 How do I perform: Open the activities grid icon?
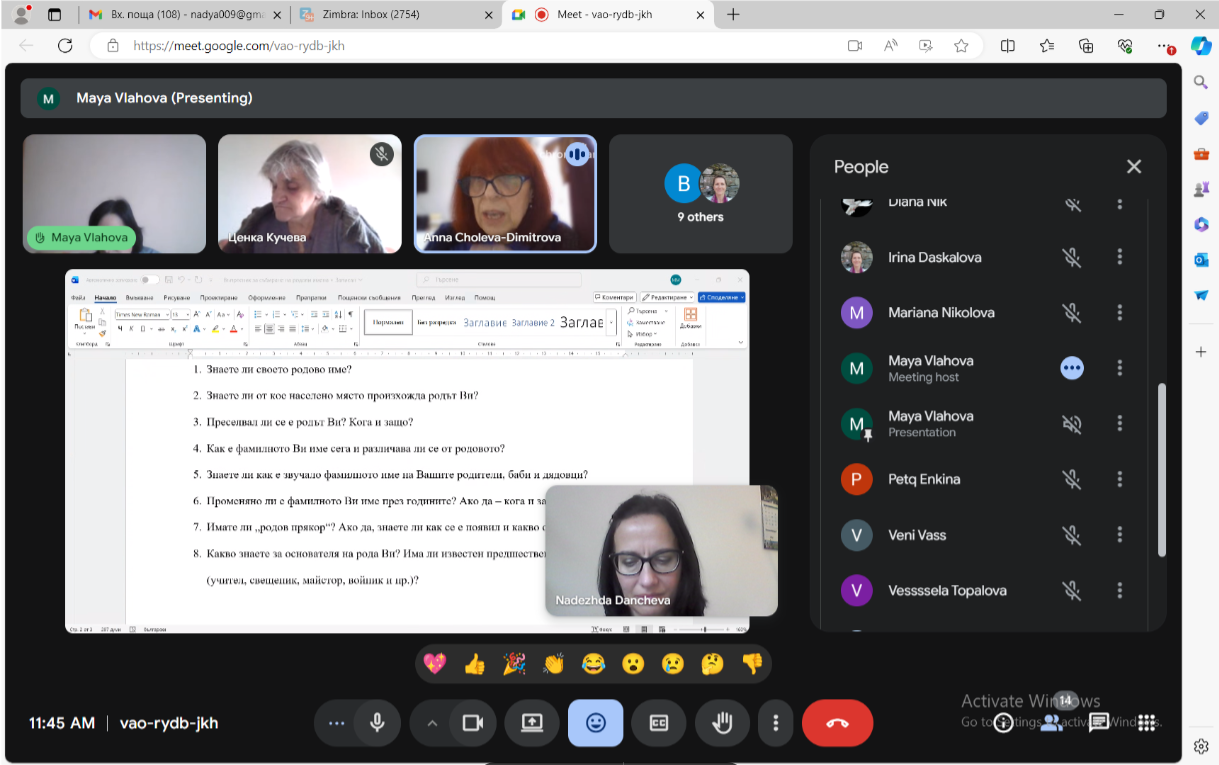(1146, 723)
